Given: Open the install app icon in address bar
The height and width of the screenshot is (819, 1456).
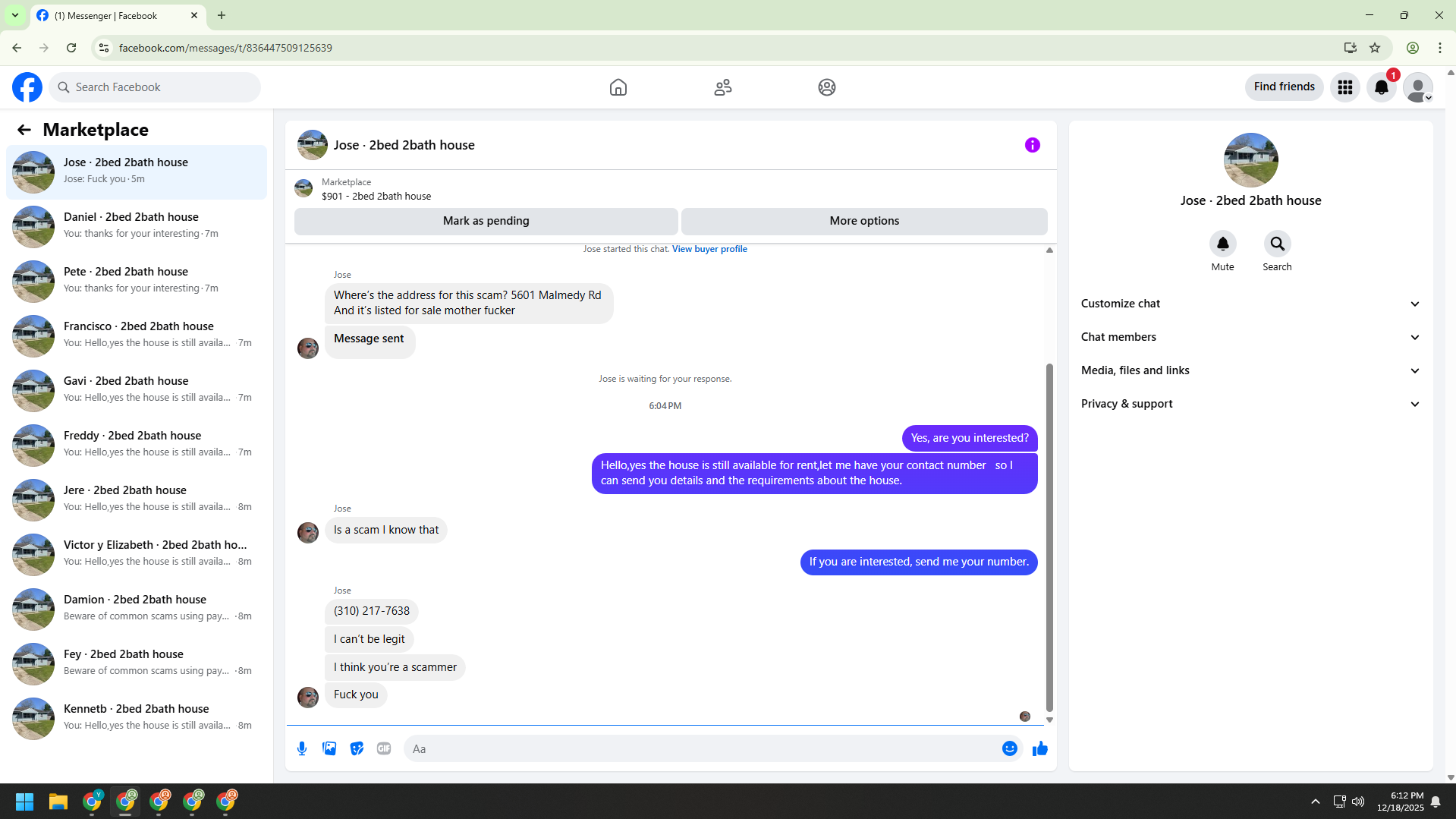Looking at the screenshot, I should click(1351, 48).
